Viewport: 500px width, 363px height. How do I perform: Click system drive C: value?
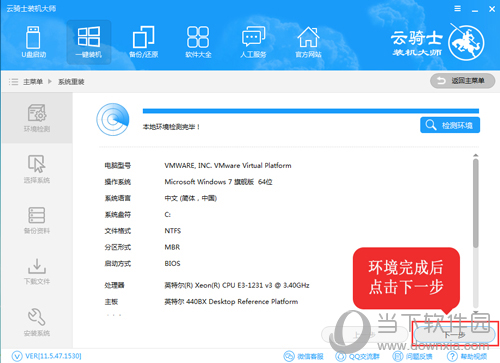tap(167, 214)
